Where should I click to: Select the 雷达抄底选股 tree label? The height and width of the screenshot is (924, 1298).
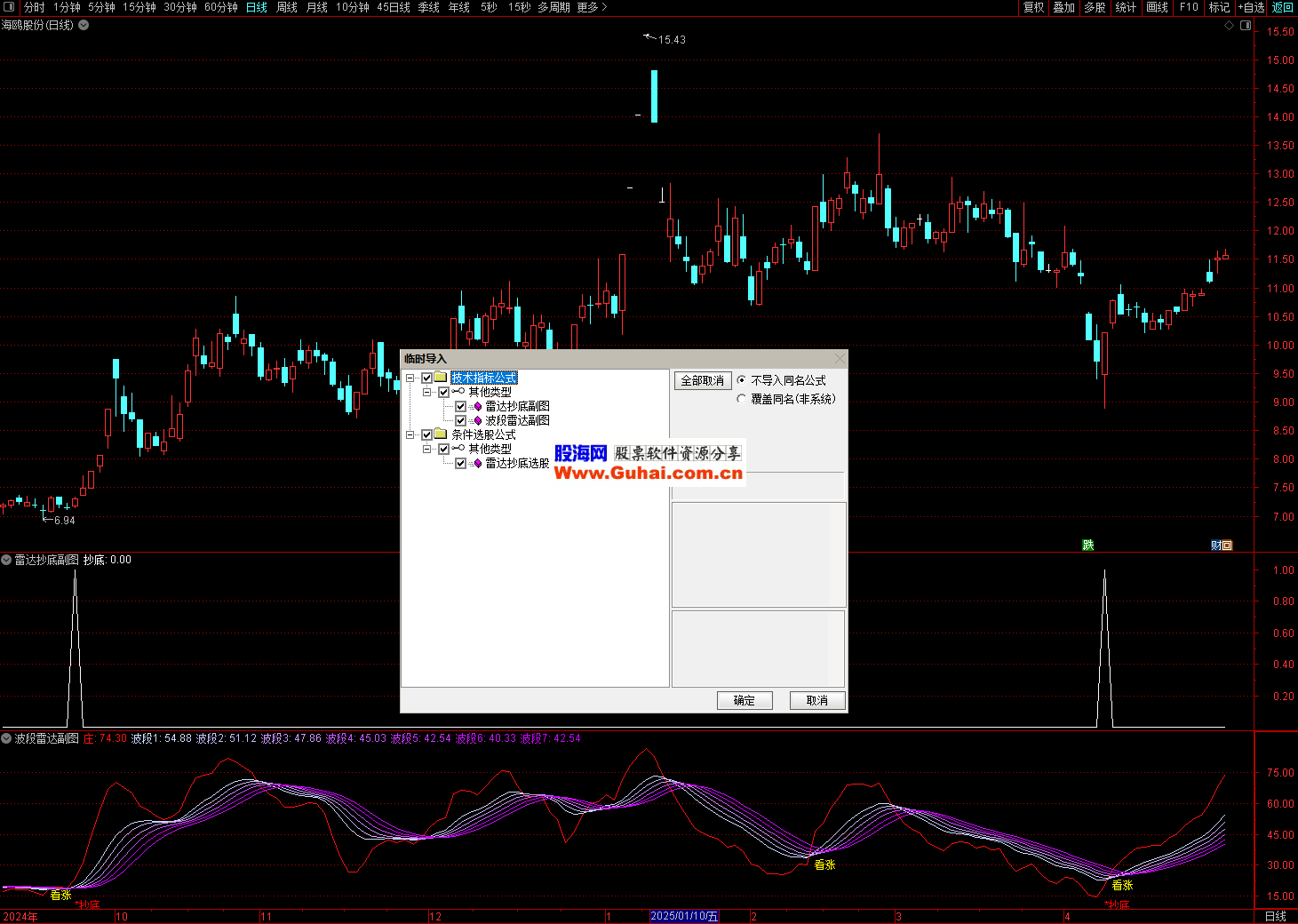coord(517,463)
